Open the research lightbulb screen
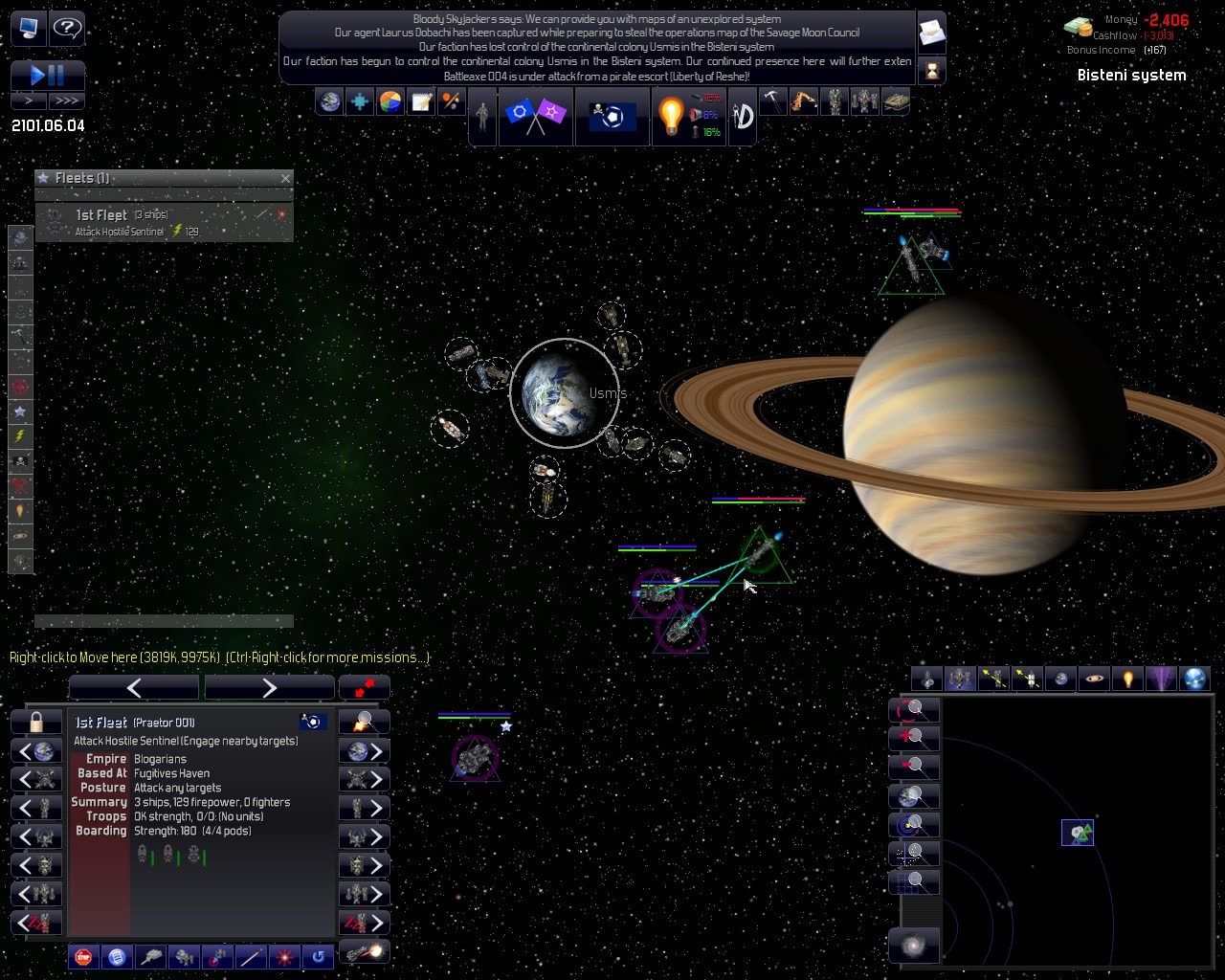Screen dimensions: 1225x980 pos(671,116)
